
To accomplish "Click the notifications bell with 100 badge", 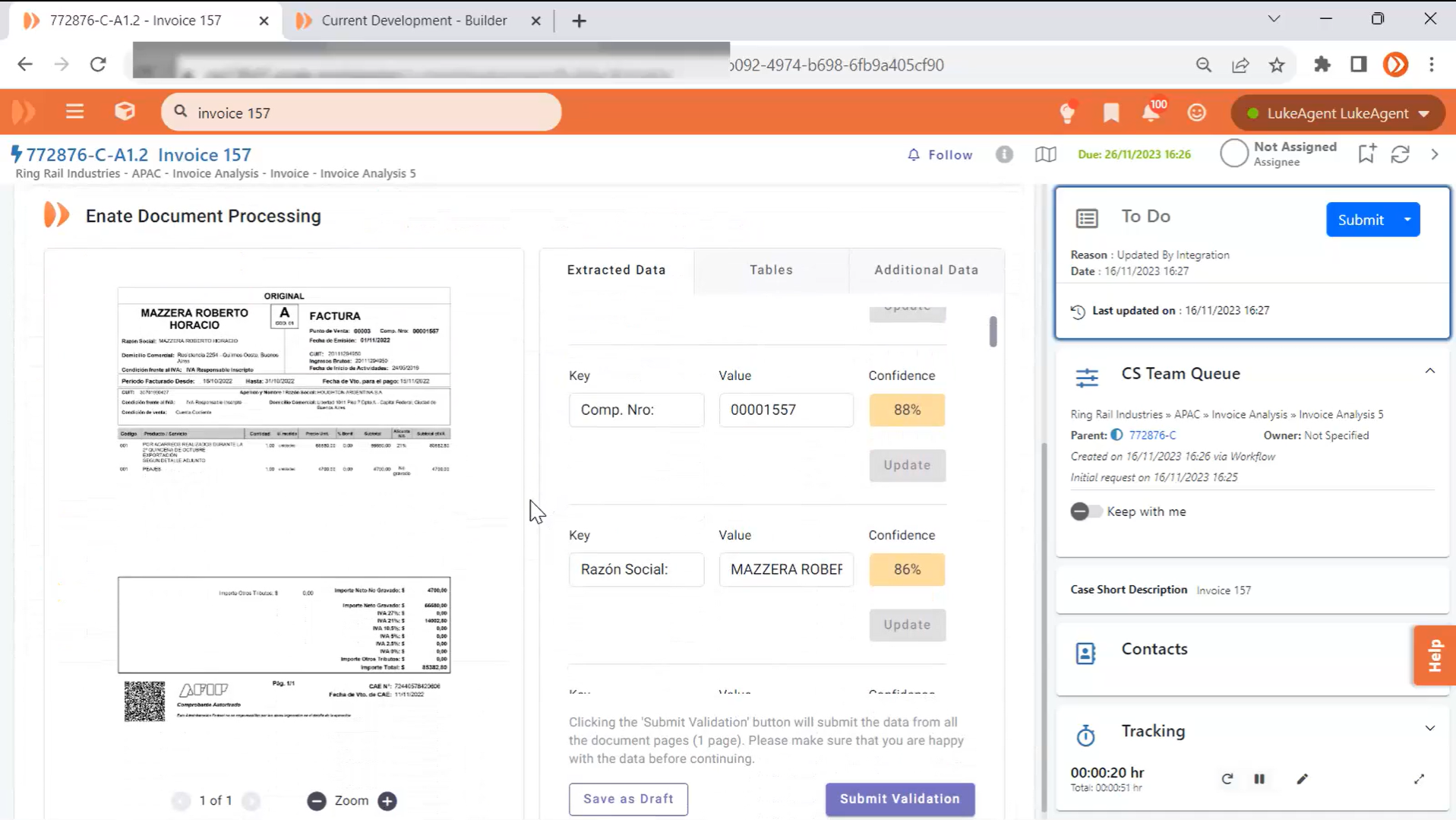I will (x=1151, y=113).
